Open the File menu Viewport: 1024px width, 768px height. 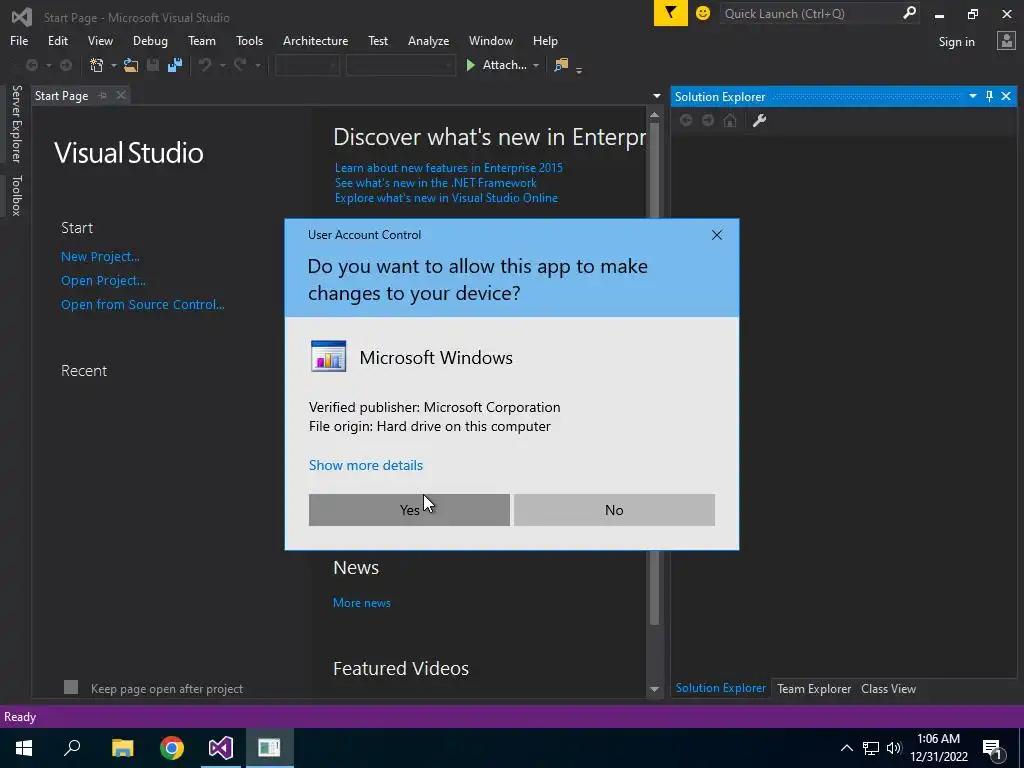[x=19, y=40]
